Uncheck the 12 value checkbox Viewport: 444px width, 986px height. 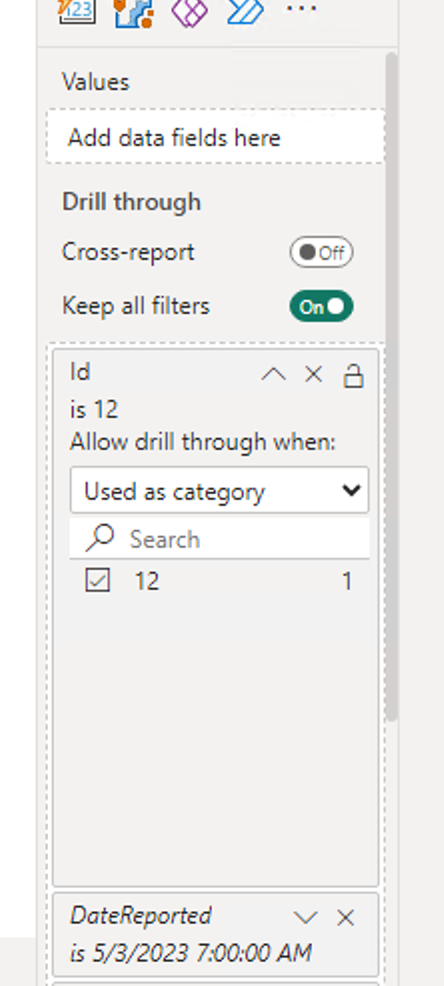pyautogui.click(x=97, y=581)
